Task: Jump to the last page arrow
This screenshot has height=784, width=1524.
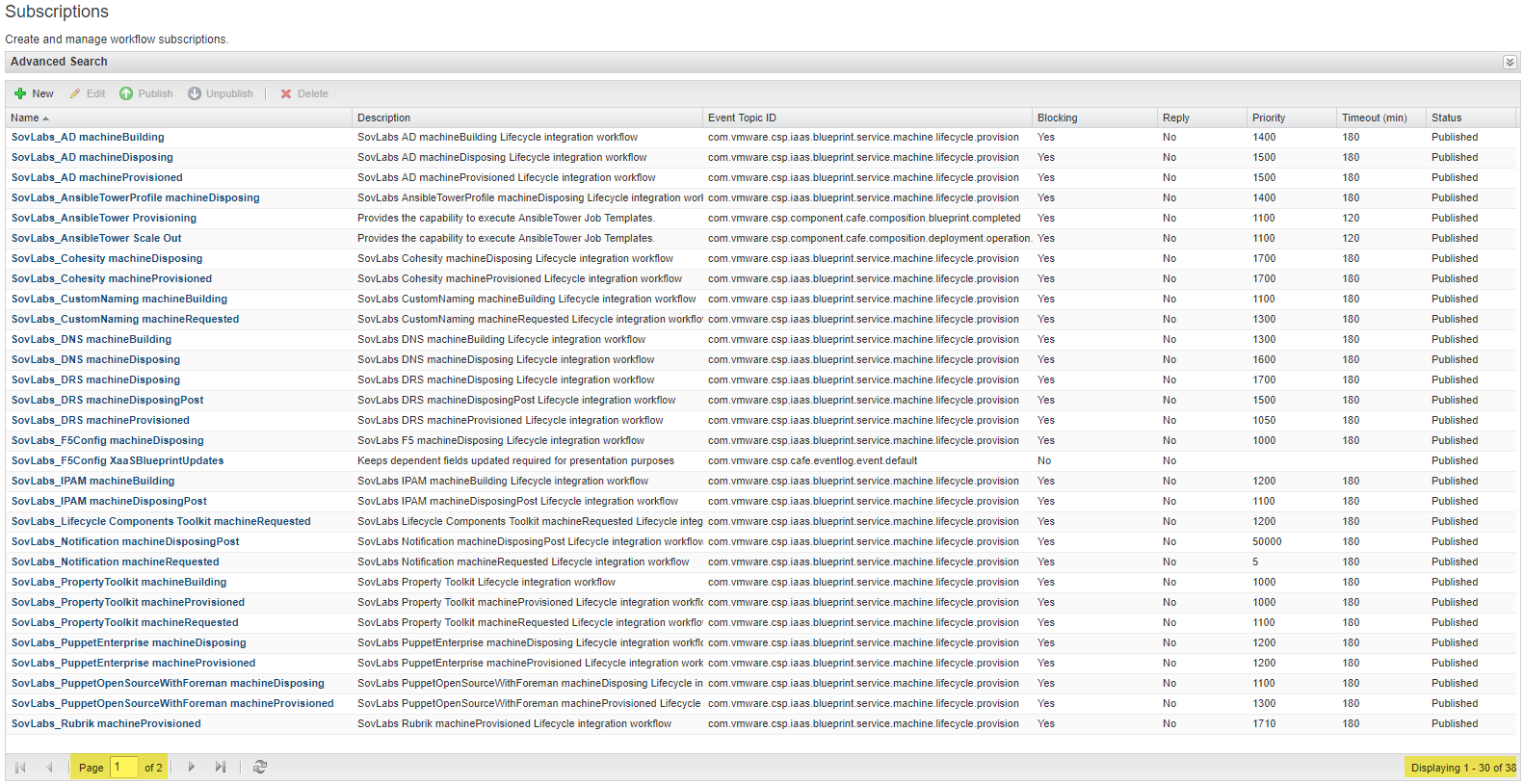Action: coord(221,767)
